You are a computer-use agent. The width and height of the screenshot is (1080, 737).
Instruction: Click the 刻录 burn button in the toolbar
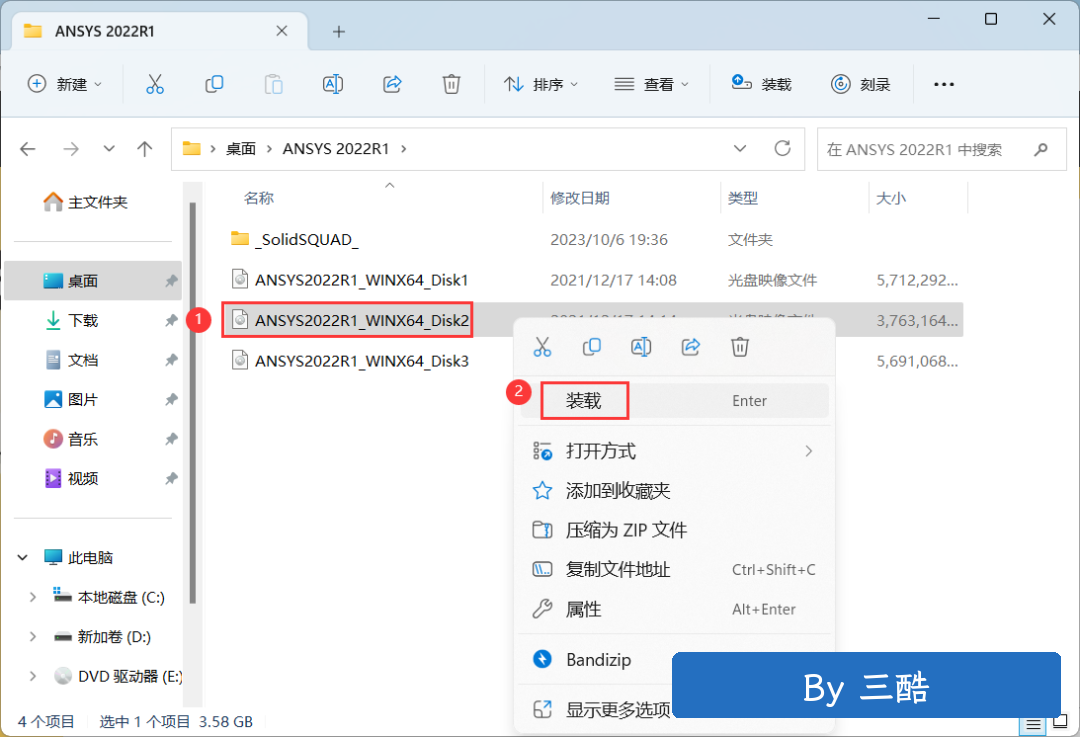tap(860, 84)
